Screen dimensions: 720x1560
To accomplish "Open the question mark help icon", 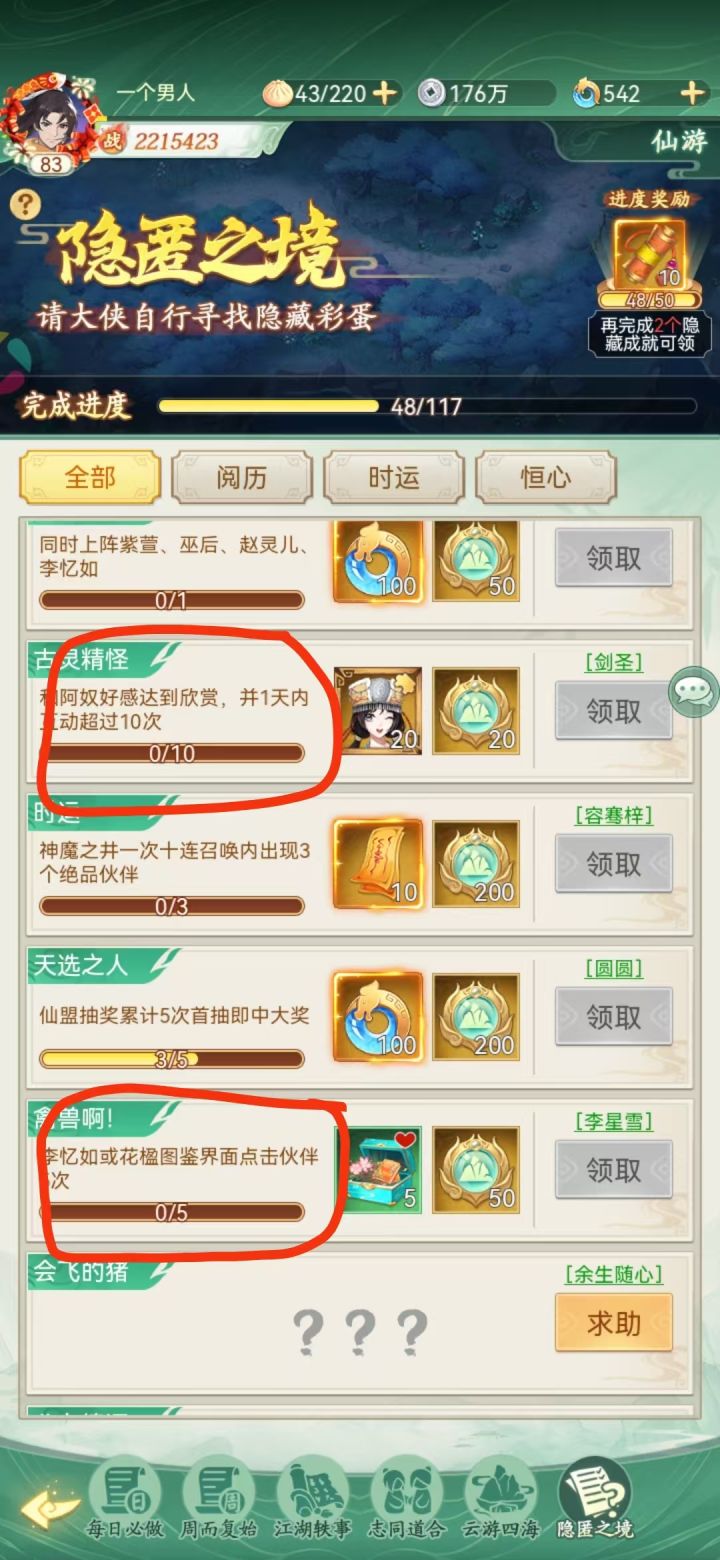I will [x=25, y=204].
